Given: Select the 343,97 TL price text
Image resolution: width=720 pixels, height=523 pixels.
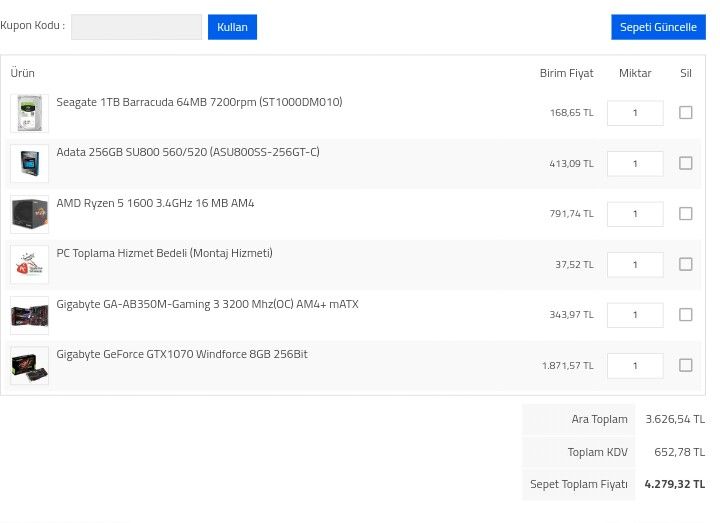Looking at the screenshot, I should click(571, 315).
